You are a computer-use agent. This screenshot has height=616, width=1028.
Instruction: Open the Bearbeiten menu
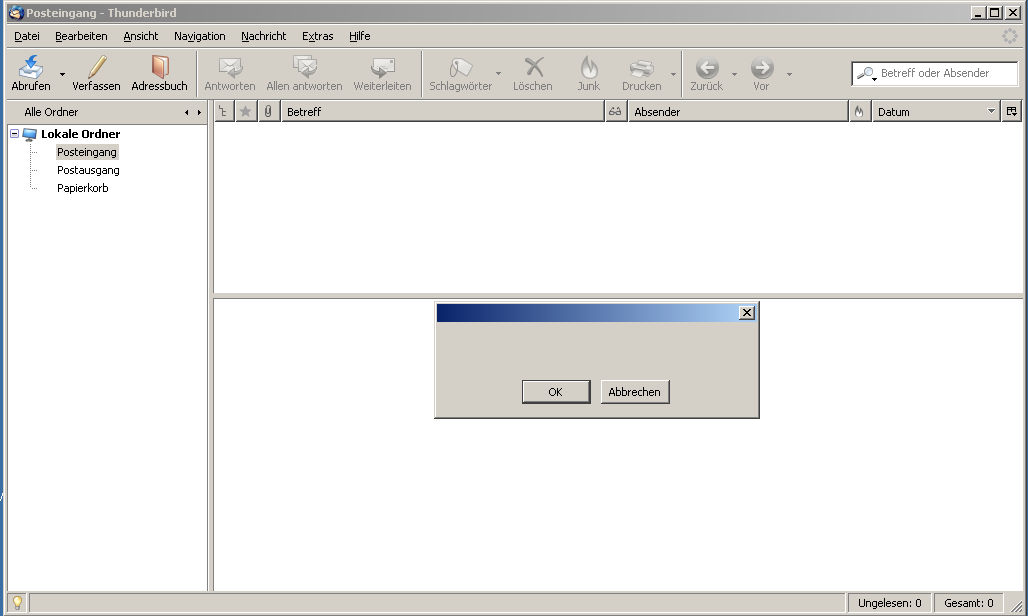click(81, 36)
